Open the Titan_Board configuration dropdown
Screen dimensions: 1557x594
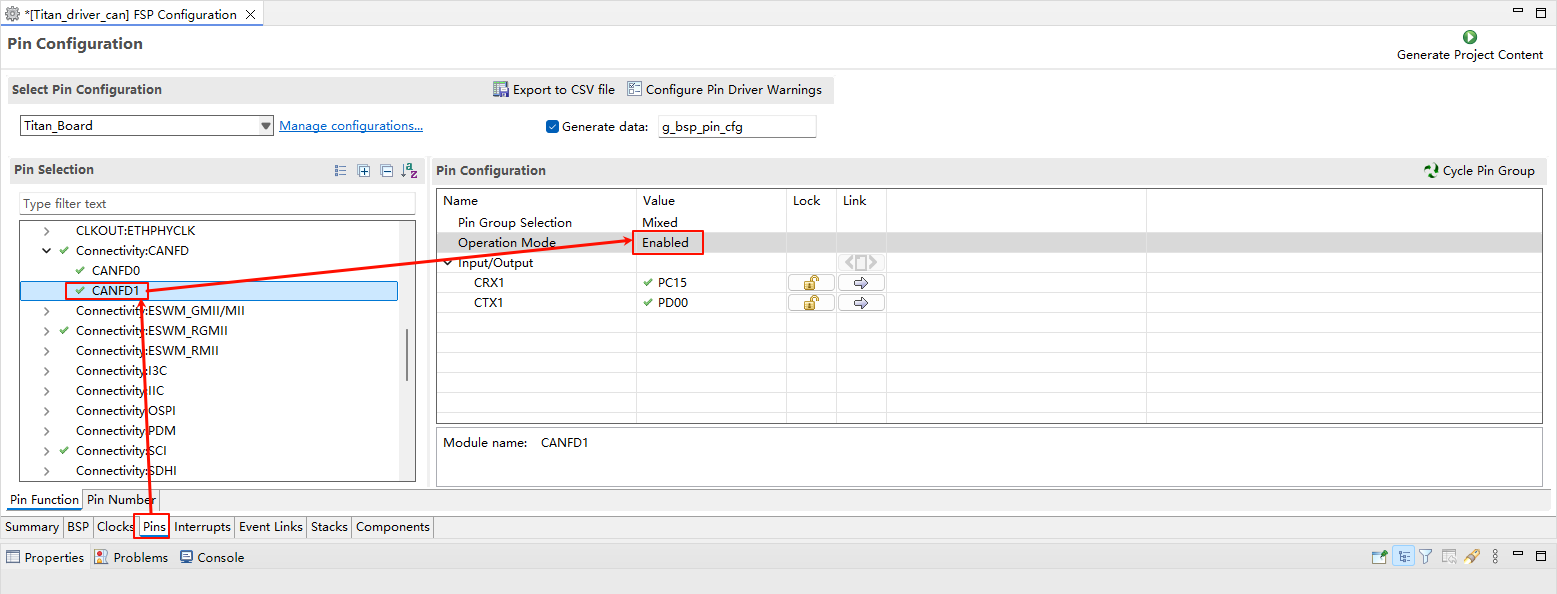pos(265,126)
